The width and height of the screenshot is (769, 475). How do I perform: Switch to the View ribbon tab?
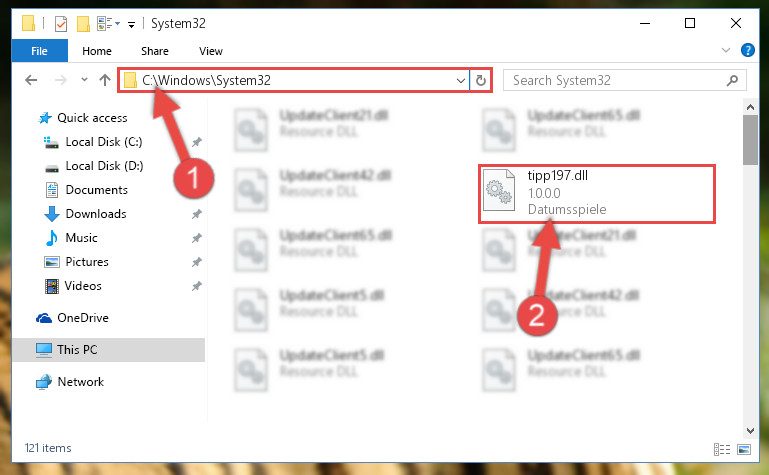(x=211, y=51)
